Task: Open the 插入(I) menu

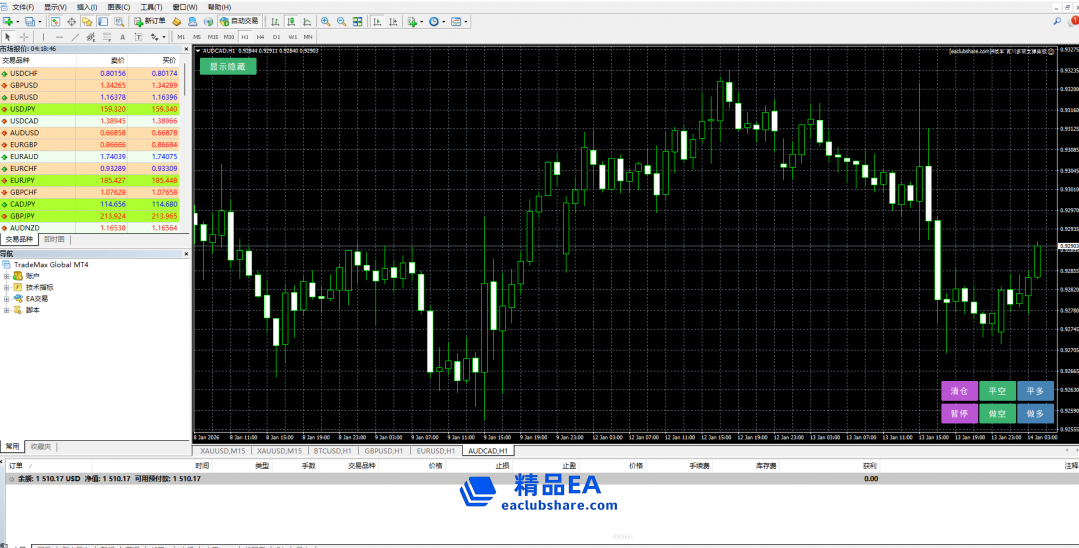Action: point(87,7)
